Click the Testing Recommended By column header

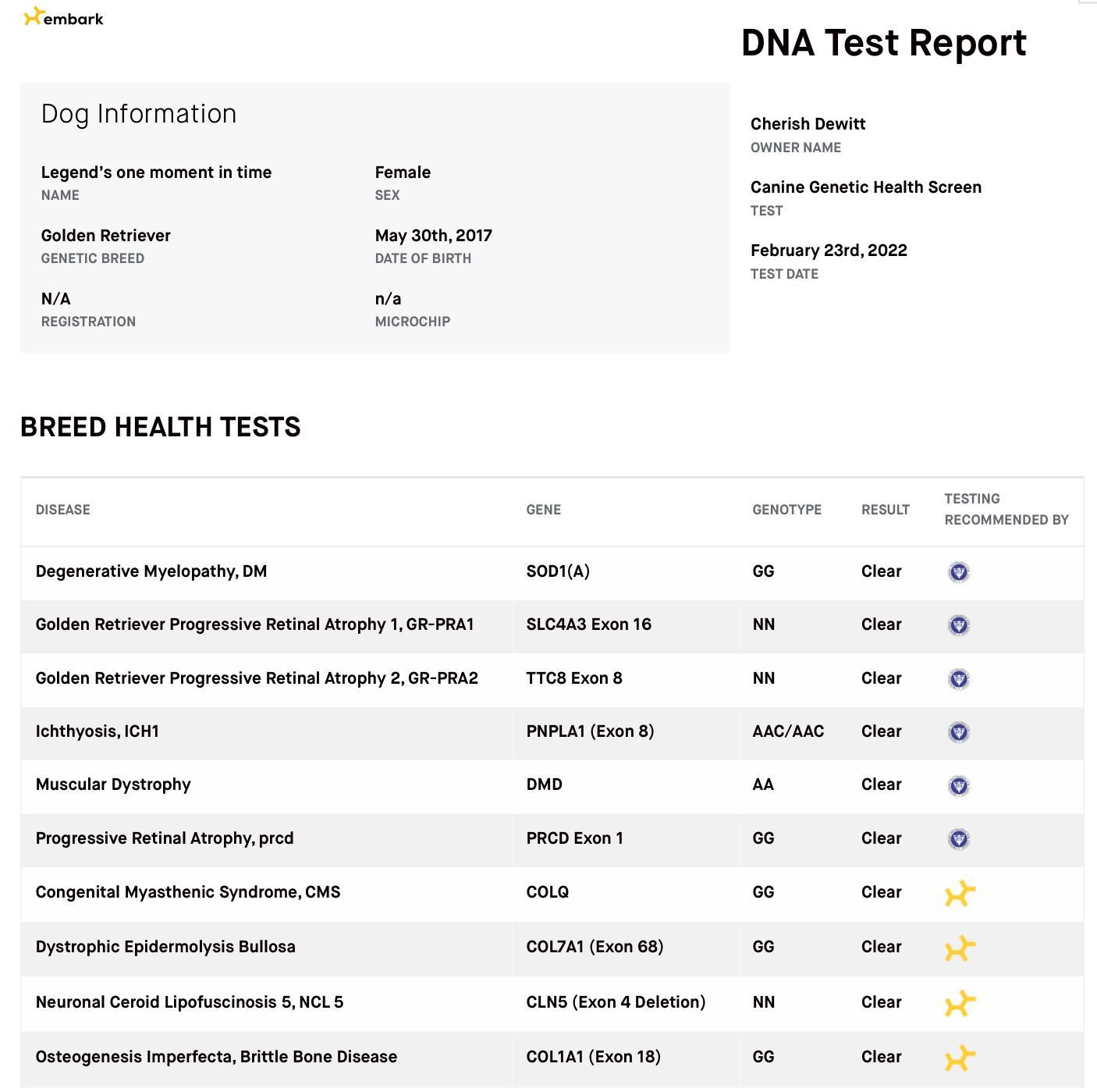click(x=1006, y=509)
